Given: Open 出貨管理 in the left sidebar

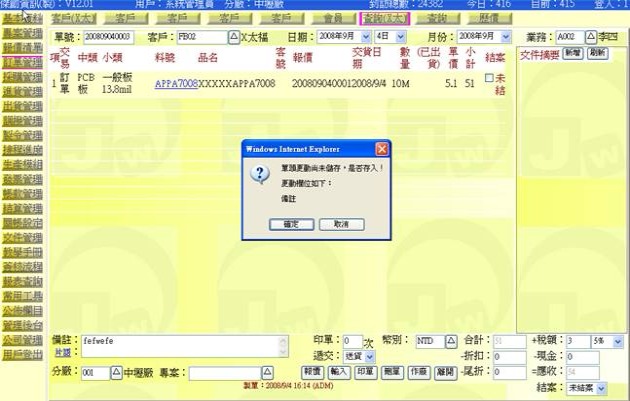Looking at the screenshot, I should coord(22,105).
